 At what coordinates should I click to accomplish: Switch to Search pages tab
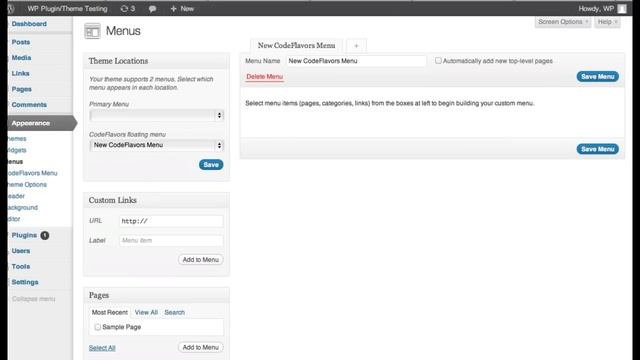(x=175, y=312)
